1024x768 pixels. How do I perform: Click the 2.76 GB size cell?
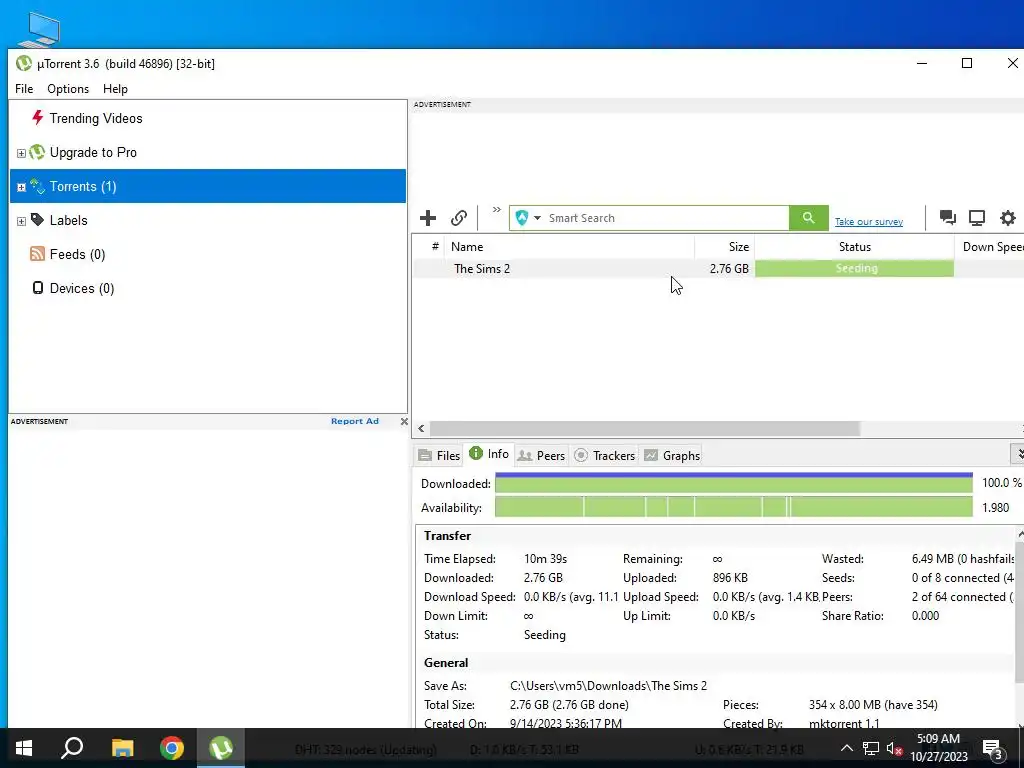pos(729,268)
